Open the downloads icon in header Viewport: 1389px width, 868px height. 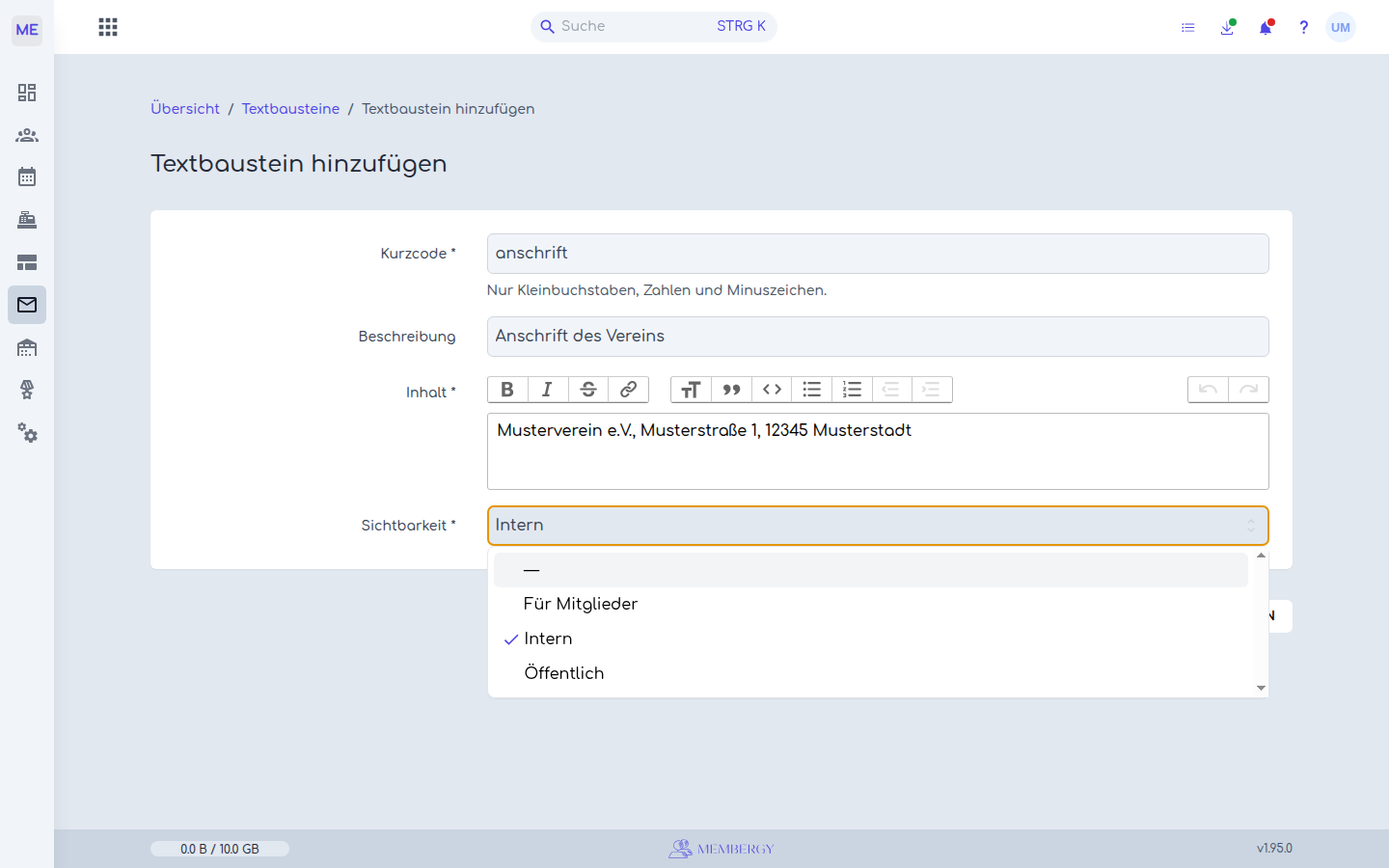(x=1227, y=28)
